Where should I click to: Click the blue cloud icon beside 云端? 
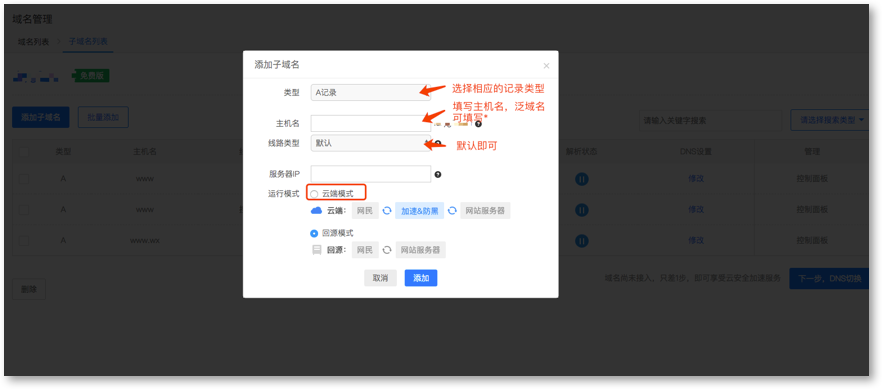[316, 211]
